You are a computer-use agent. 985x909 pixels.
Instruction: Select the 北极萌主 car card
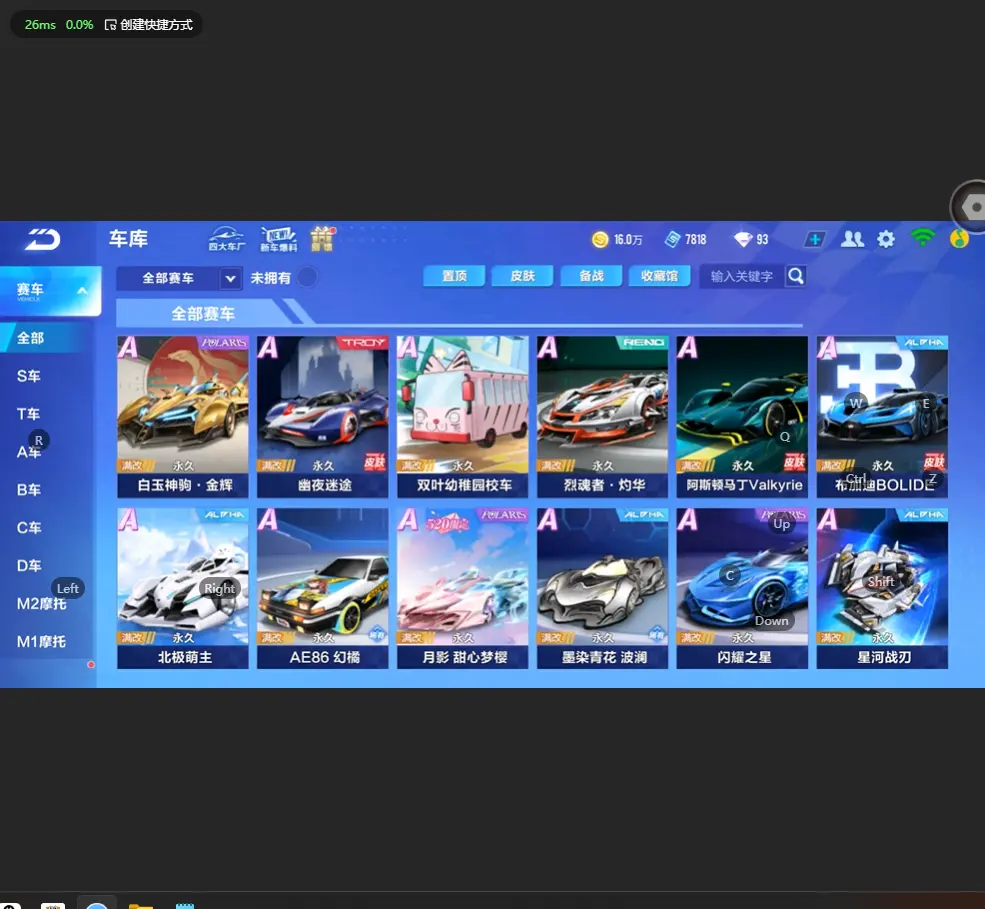click(183, 589)
